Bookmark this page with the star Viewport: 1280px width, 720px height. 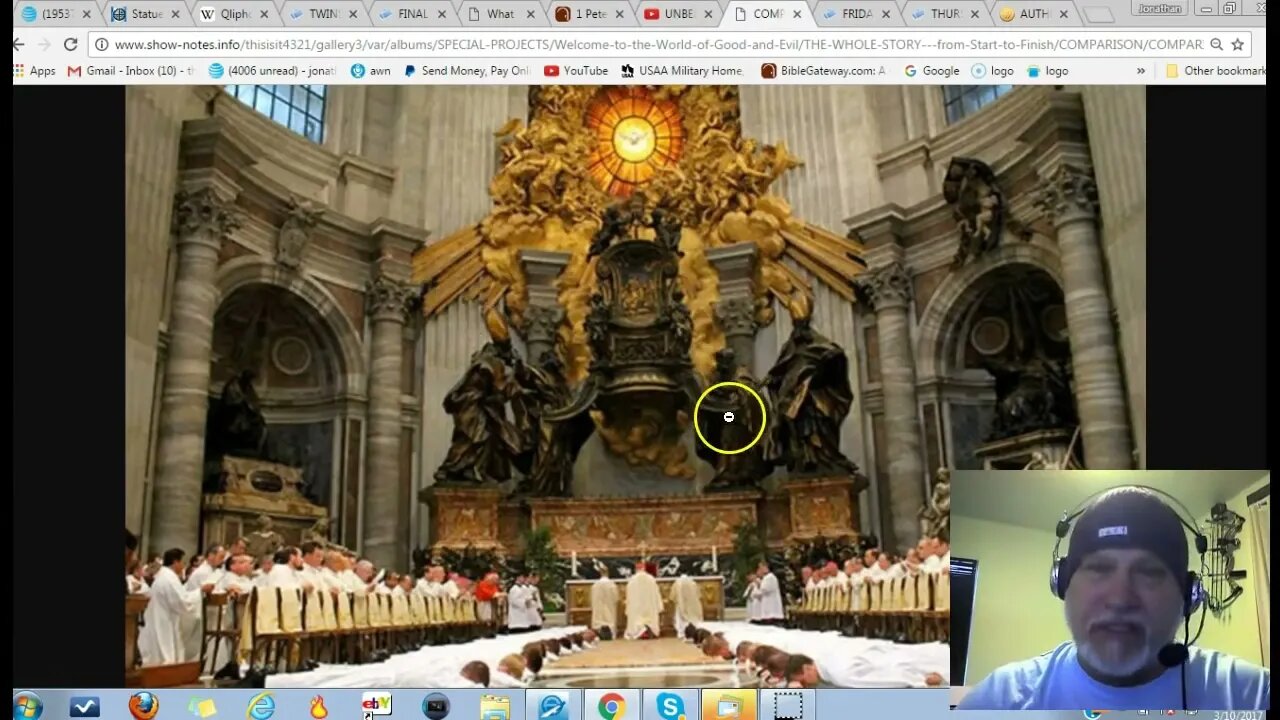click(1237, 44)
